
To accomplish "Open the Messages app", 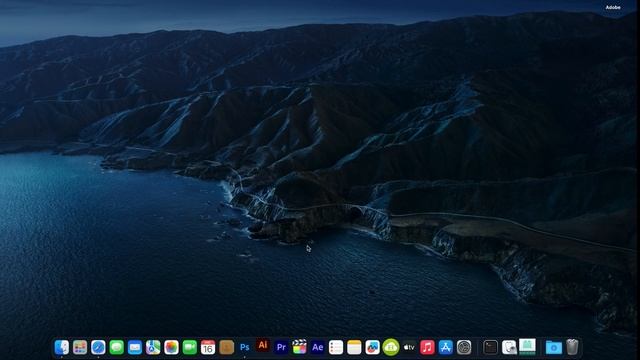I will coord(117,347).
